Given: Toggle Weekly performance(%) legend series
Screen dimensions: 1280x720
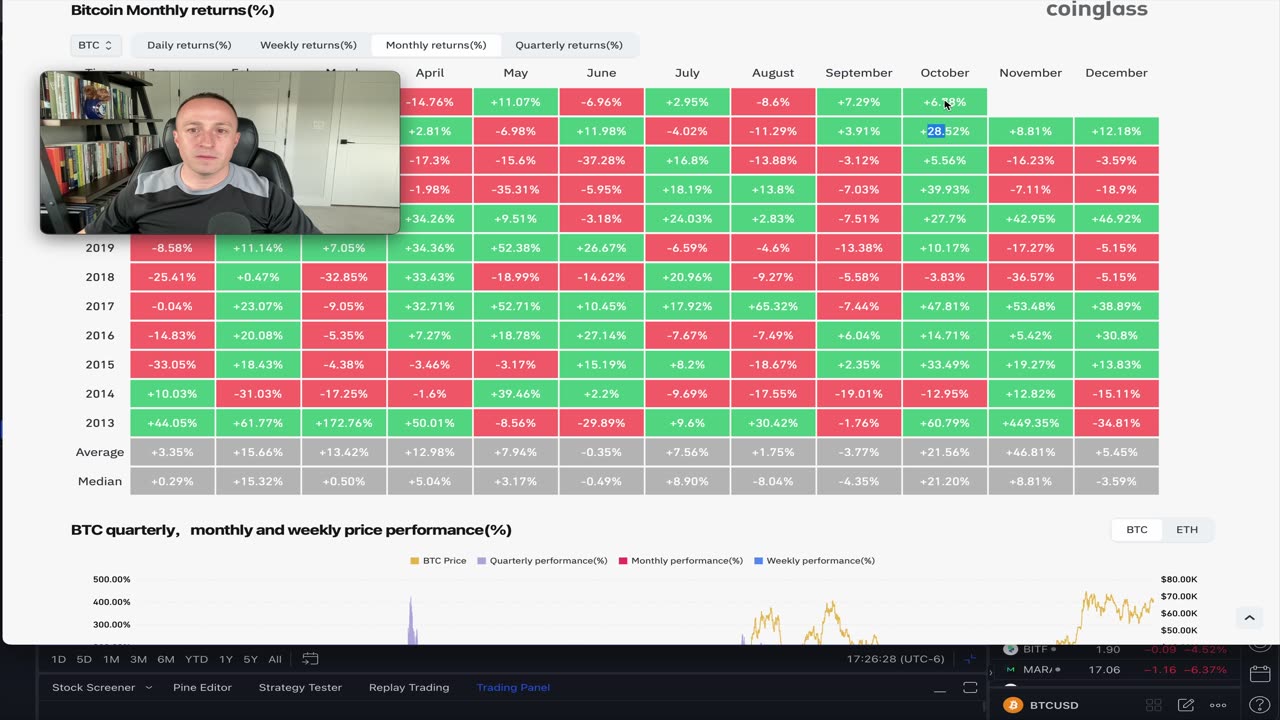Looking at the screenshot, I should 814,561.
